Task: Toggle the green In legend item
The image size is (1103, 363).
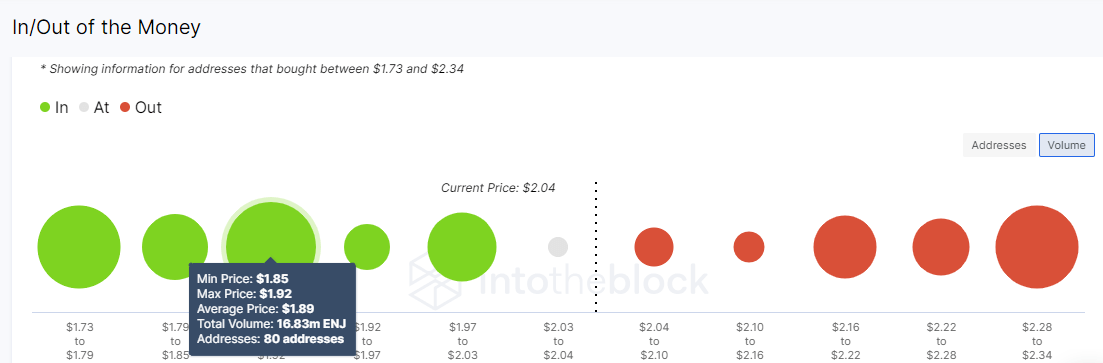Action: (x=54, y=108)
